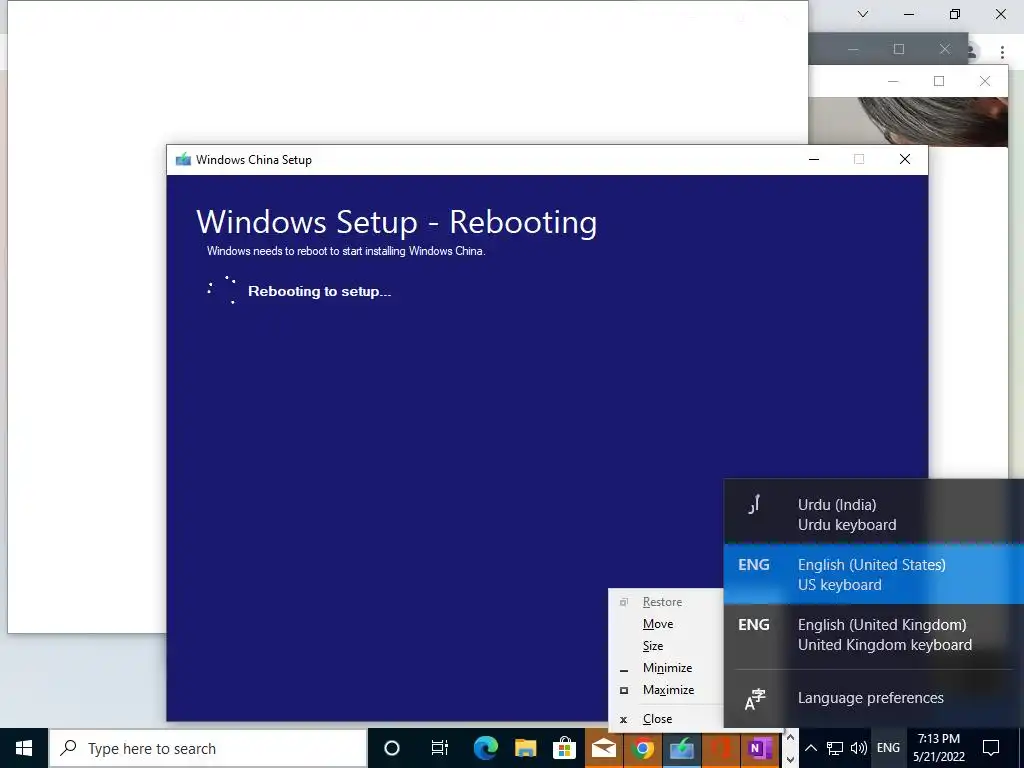
Task: Open the volume speaker tray icon
Action: (x=859, y=748)
